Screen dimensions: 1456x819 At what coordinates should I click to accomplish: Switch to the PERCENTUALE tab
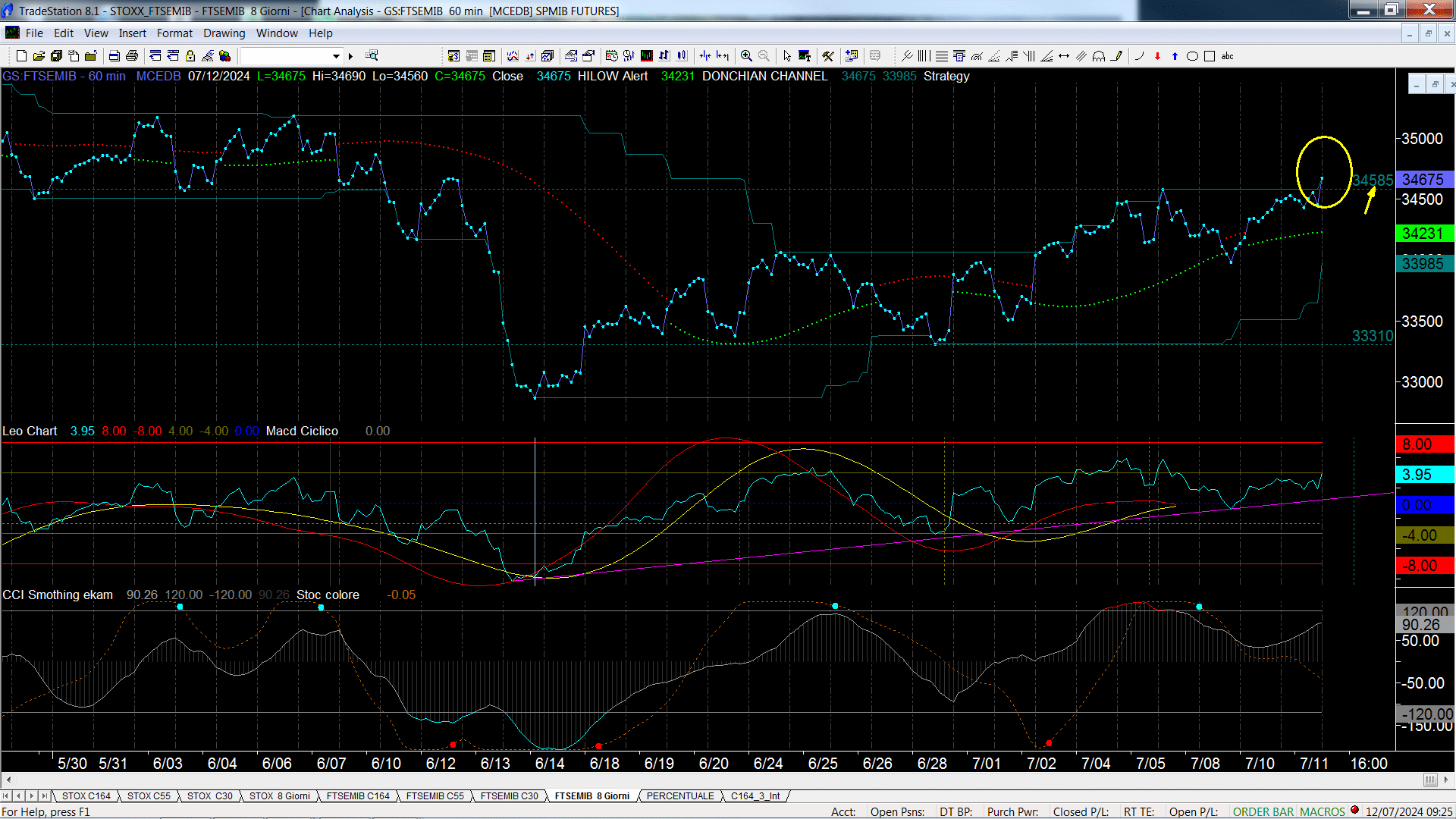pyautogui.click(x=680, y=795)
